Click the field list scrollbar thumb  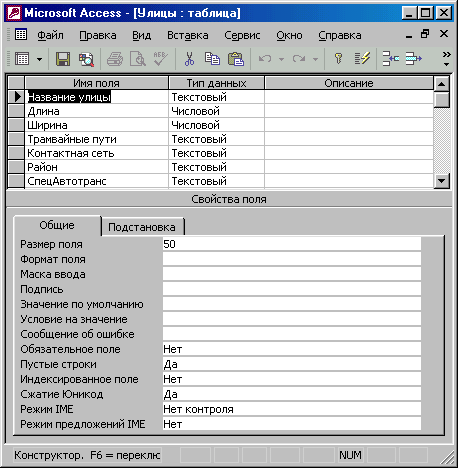pyautogui.click(x=442, y=99)
